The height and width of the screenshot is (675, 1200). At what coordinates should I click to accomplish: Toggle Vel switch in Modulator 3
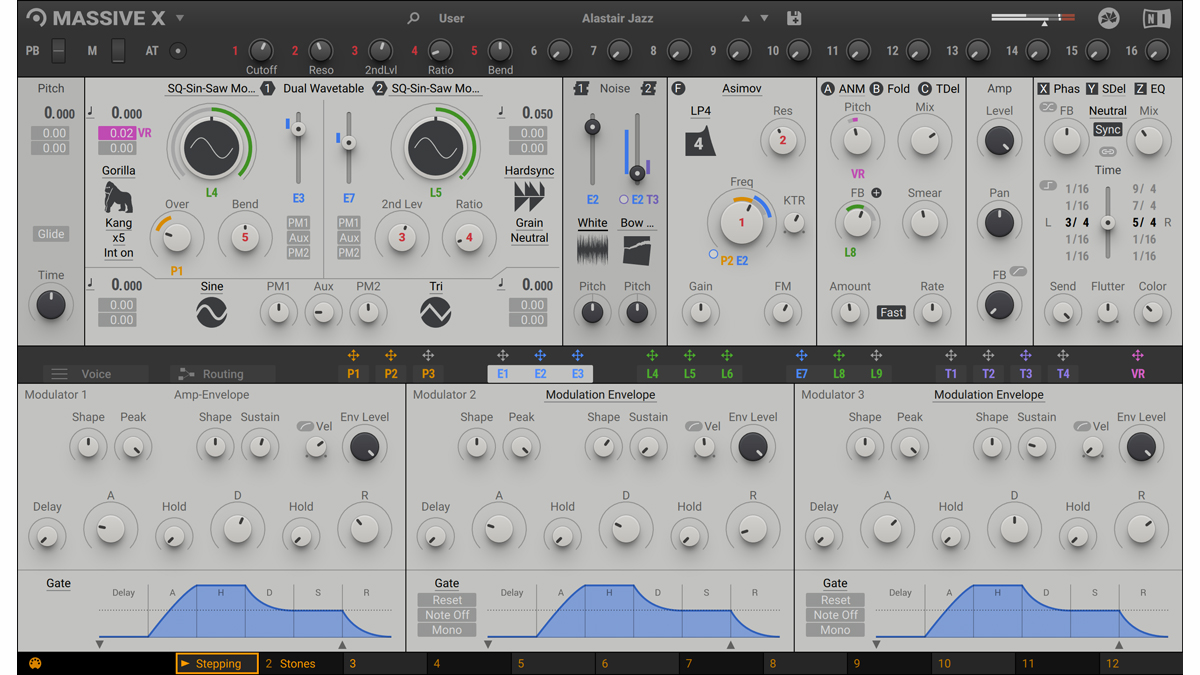click(1081, 426)
